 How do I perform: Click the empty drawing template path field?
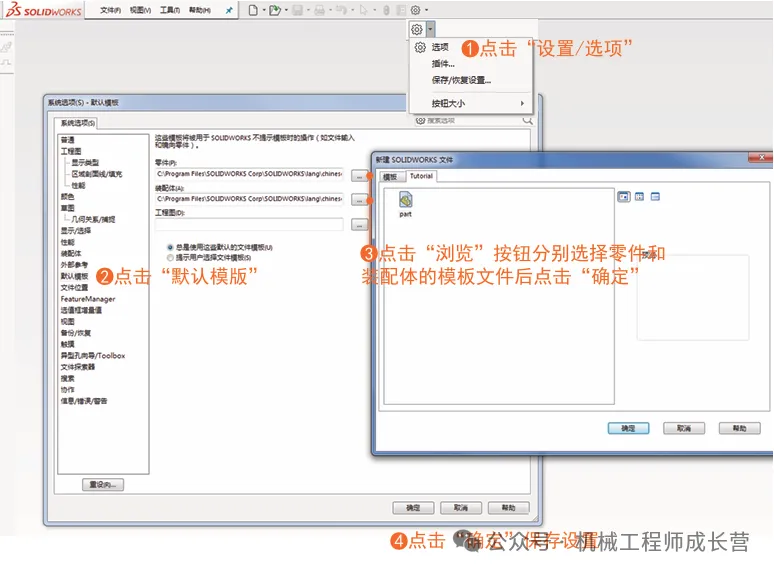(x=249, y=225)
